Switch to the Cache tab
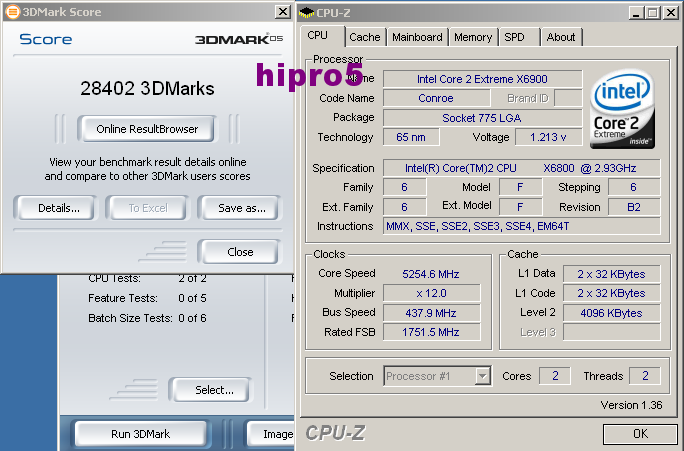684x451 pixels. (365, 37)
